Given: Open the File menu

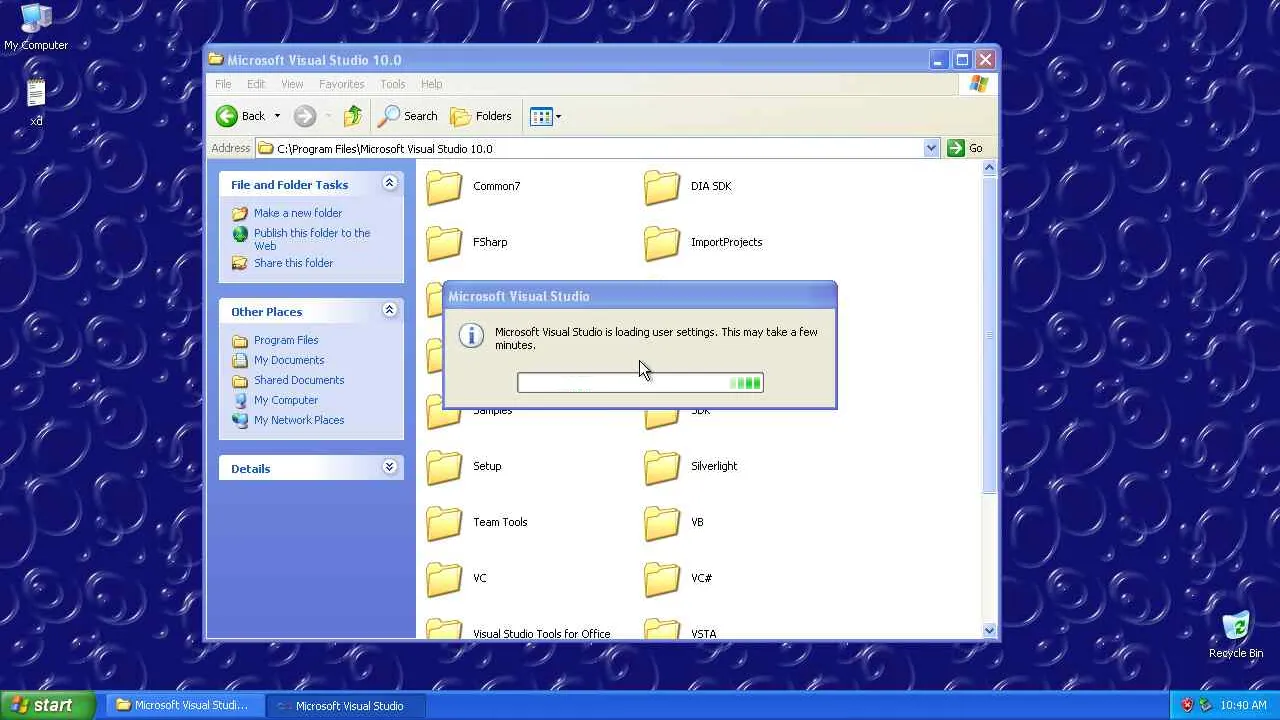Looking at the screenshot, I should pyautogui.click(x=223, y=84).
